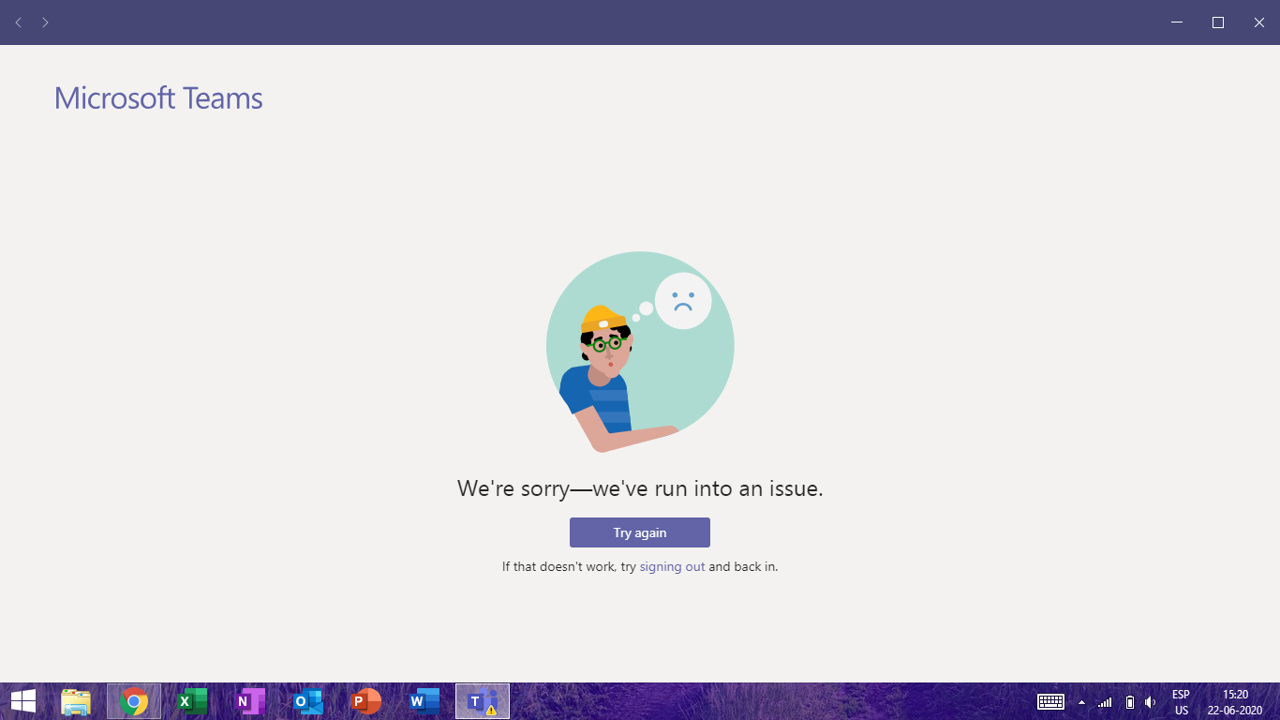Viewport: 1280px width, 720px height.
Task: Launch Excel from the taskbar
Action: tap(192, 701)
